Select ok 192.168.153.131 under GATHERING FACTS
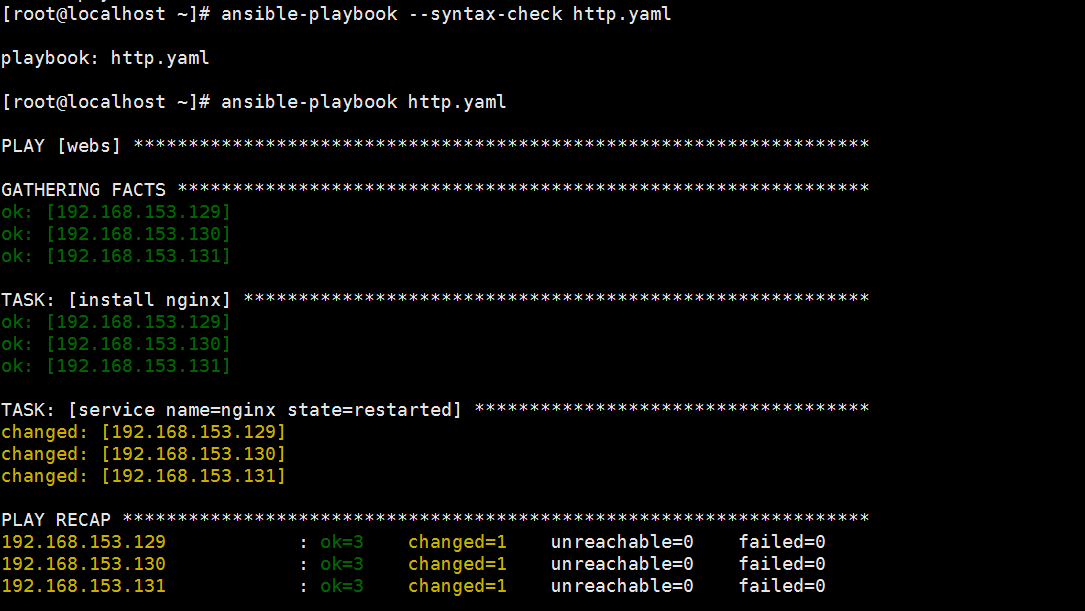 [x=116, y=256]
